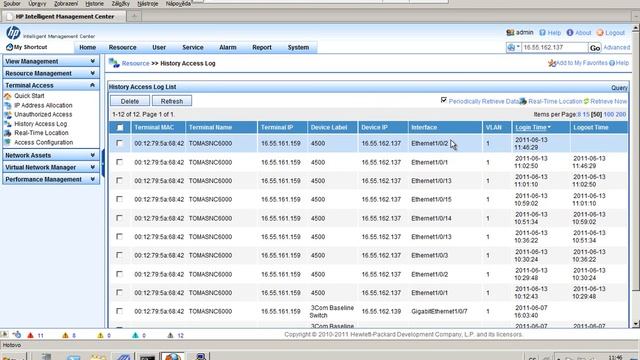Open the Report tab
640x360 pixels.
pyautogui.click(x=262, y=47)
